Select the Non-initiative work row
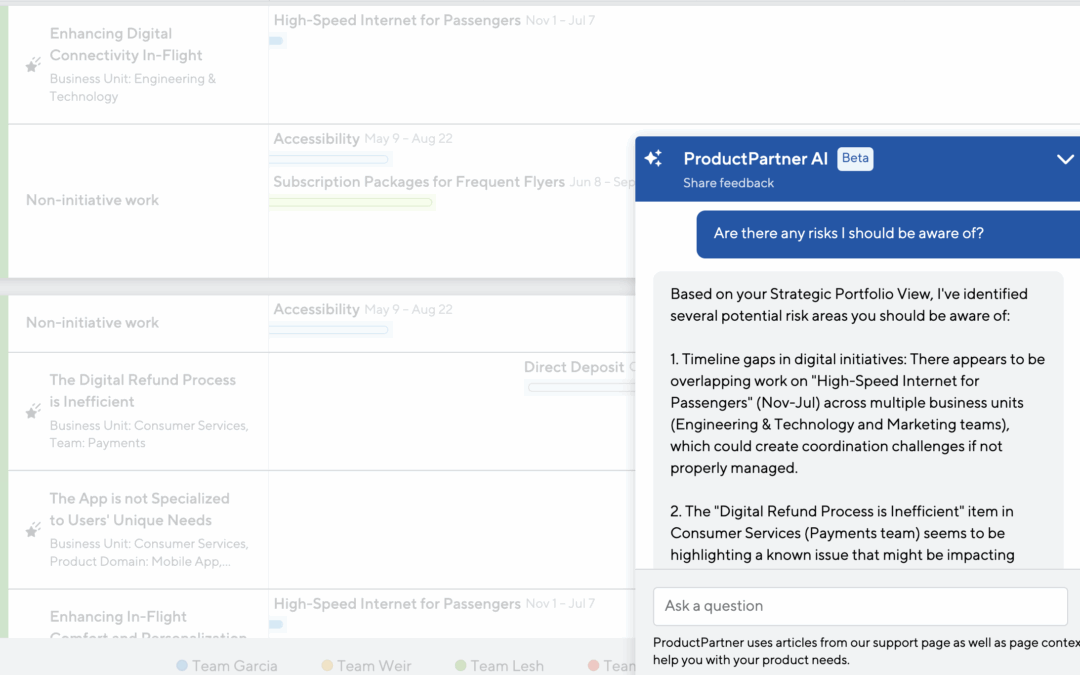Screen dimensions: 1080x675 [92, 200]
